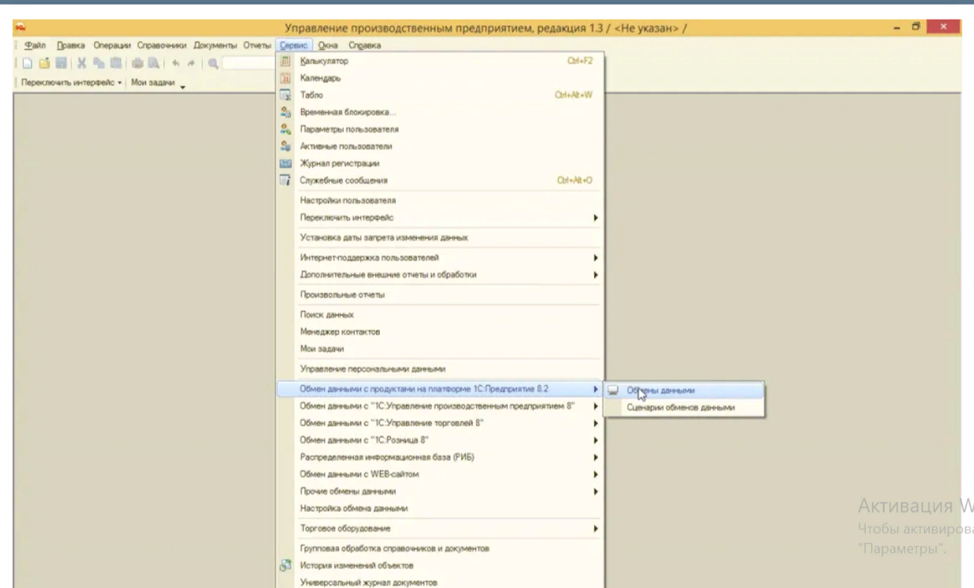Open the Переключить интерфейс toolbar dropdown
Viewport: 974px width, 588px height.
tap(71, 83)
